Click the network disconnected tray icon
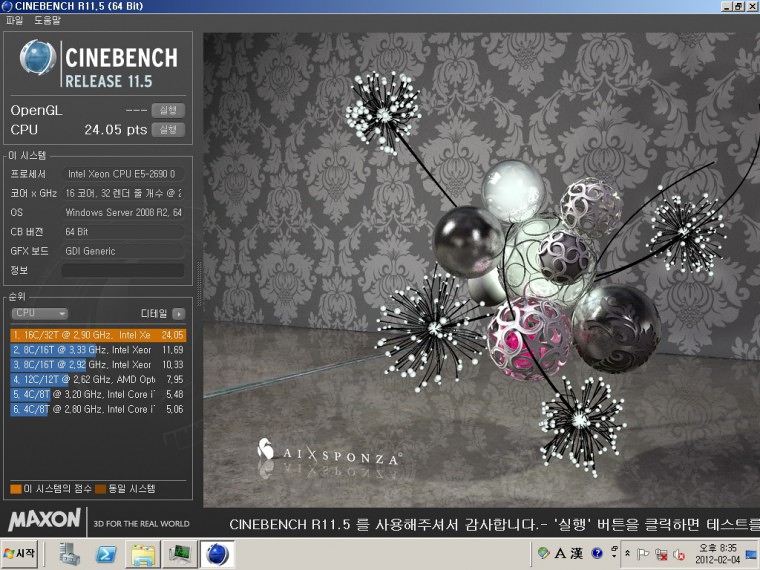 coord(661,554)
